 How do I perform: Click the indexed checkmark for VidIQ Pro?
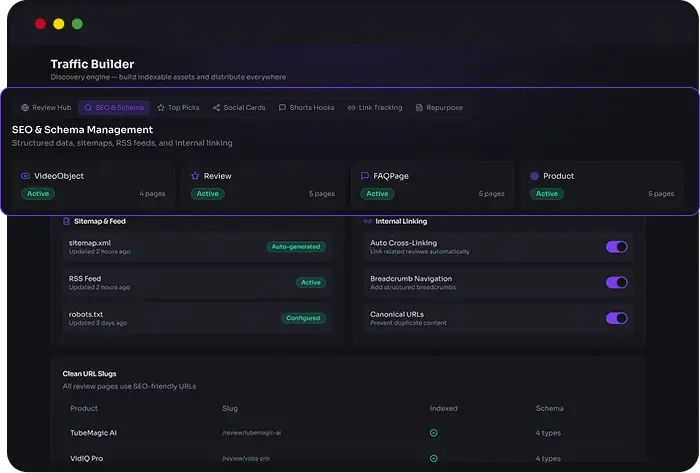click(x=433, y=458)
